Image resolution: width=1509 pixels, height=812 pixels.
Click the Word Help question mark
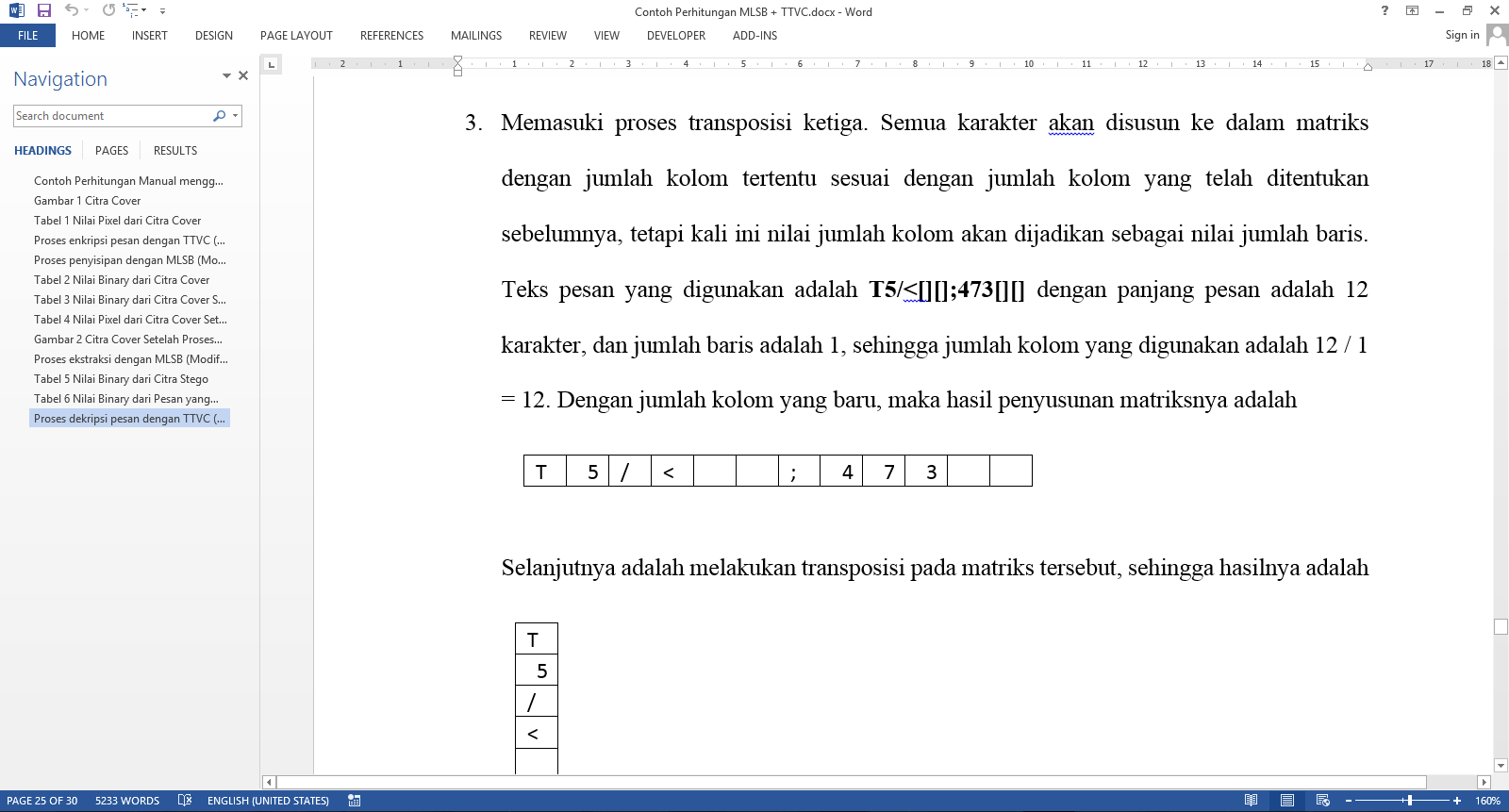point(1385,11)
